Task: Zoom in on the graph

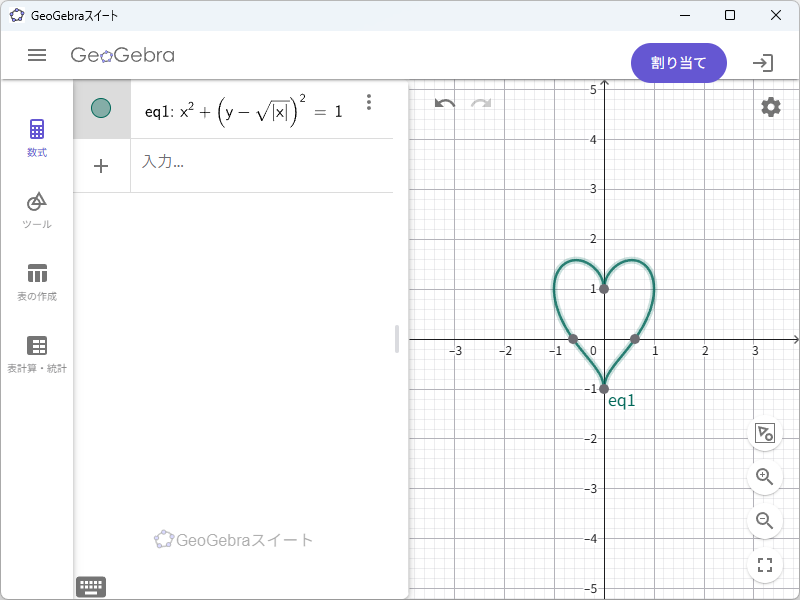Action: click(x=765, y=477)
